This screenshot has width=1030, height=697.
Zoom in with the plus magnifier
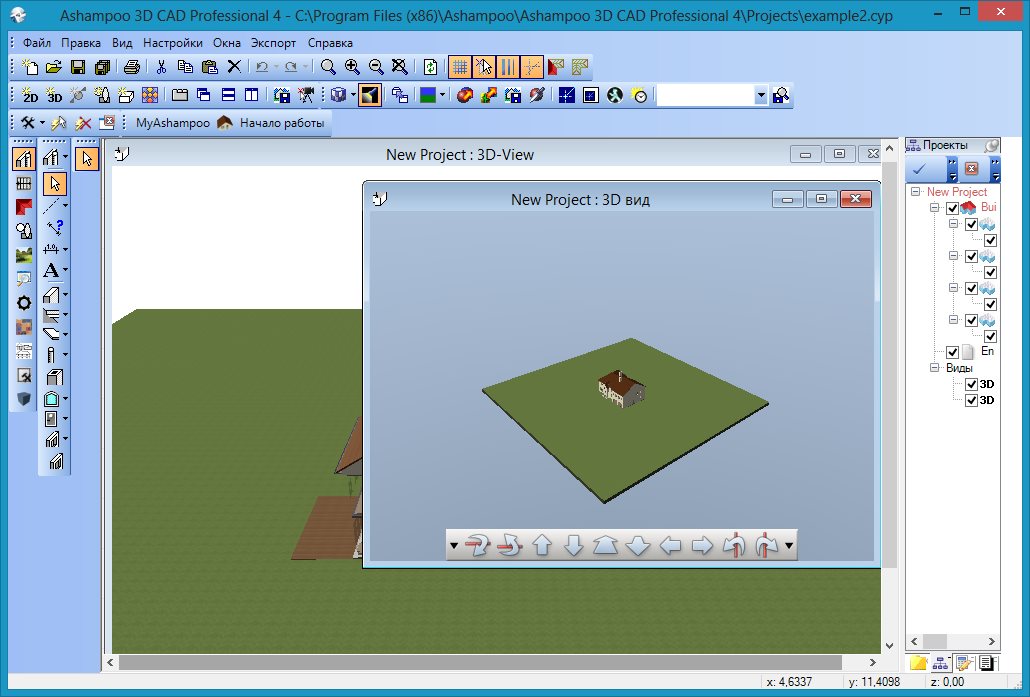click(x=352, y=66)
